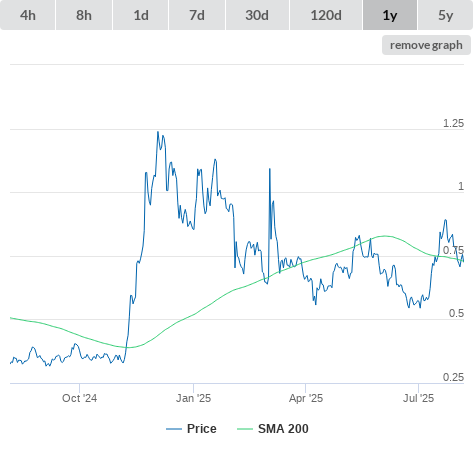Click the 1.25 y-axis value label

(453, 123)
